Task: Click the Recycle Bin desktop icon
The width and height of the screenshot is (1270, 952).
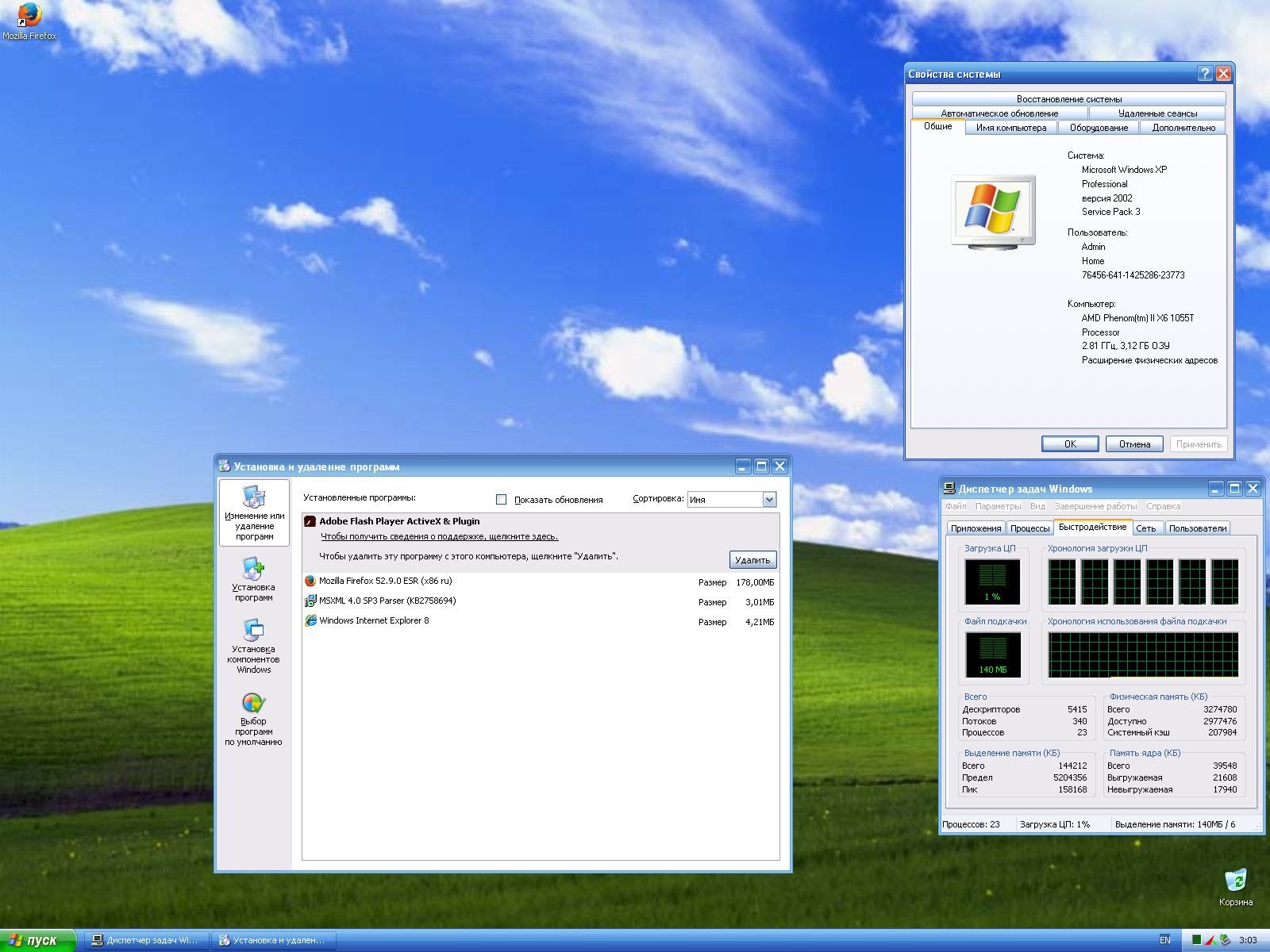Action: [1235, 882]
